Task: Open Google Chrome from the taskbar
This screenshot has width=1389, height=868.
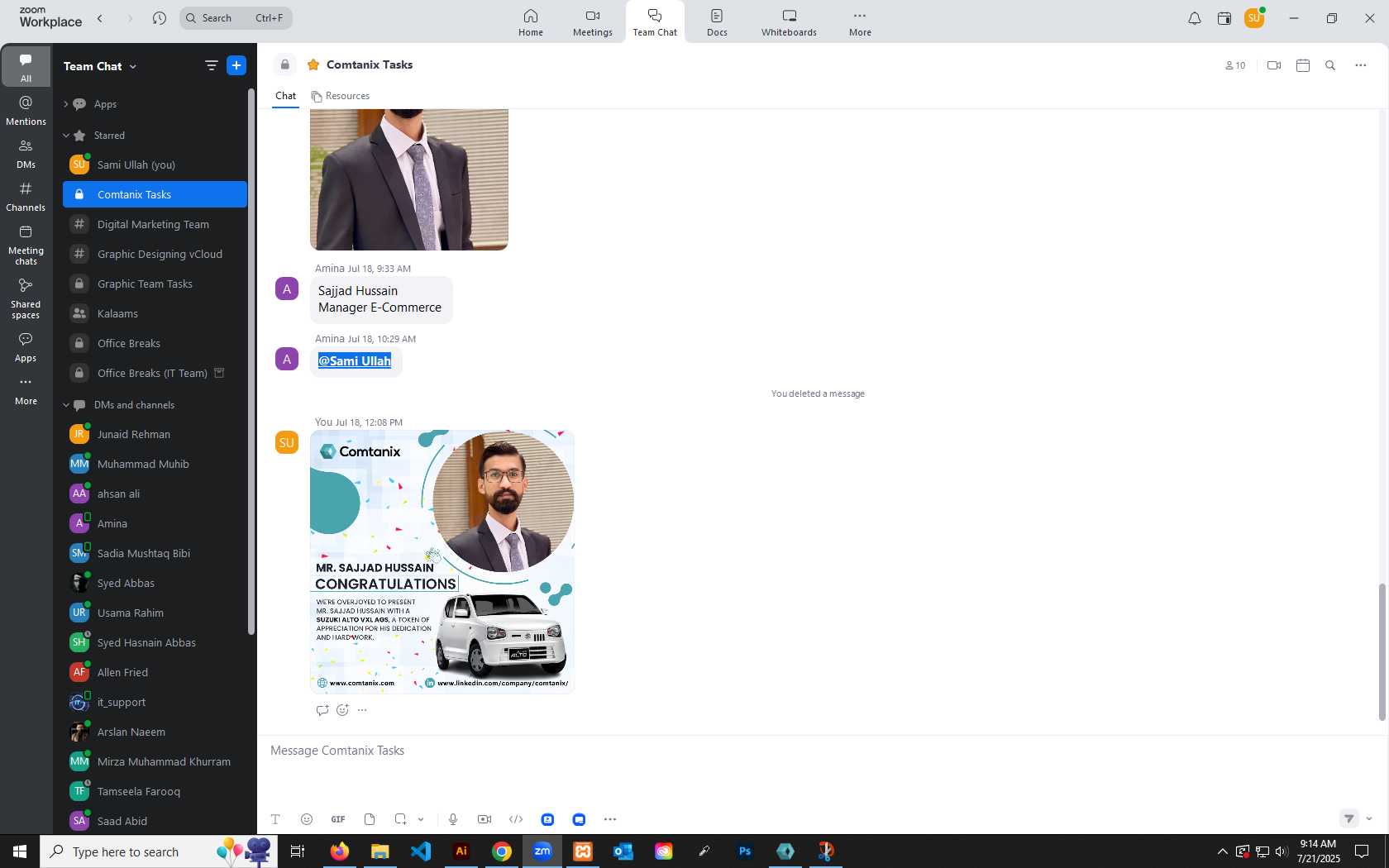Action: point(502,851)
